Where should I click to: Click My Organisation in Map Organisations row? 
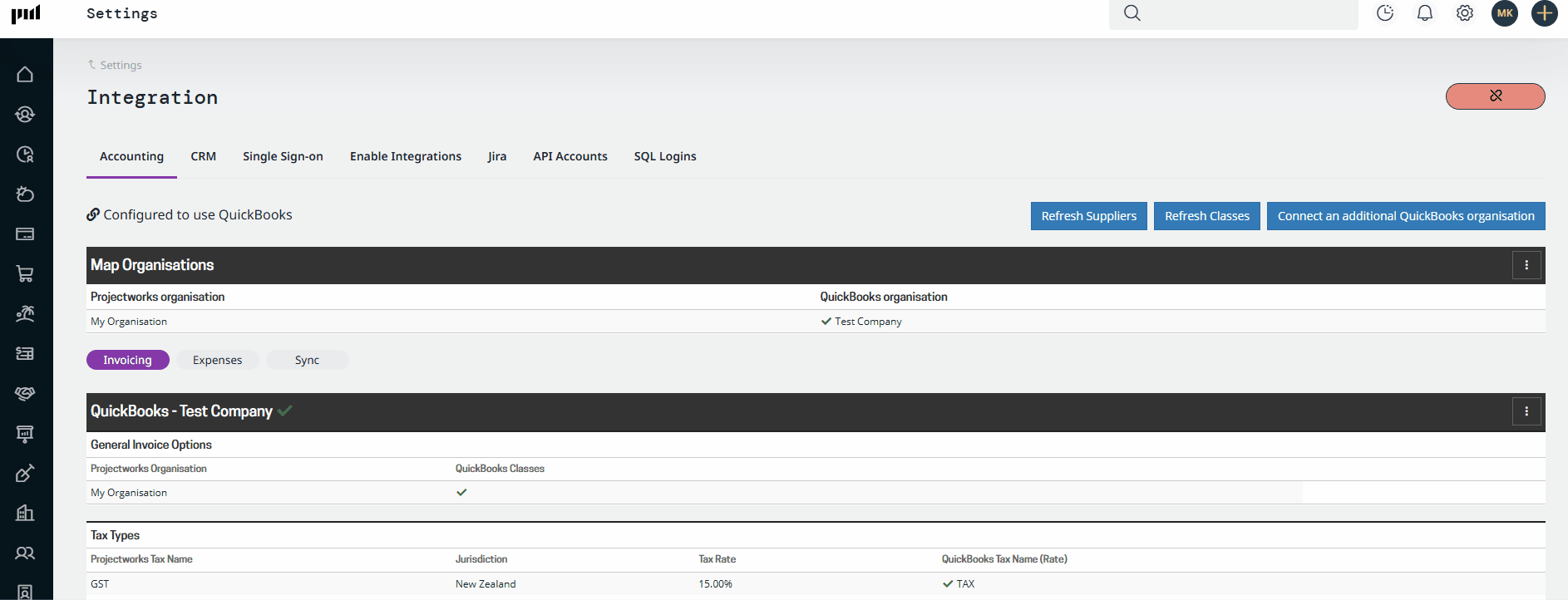coord(129,322)
